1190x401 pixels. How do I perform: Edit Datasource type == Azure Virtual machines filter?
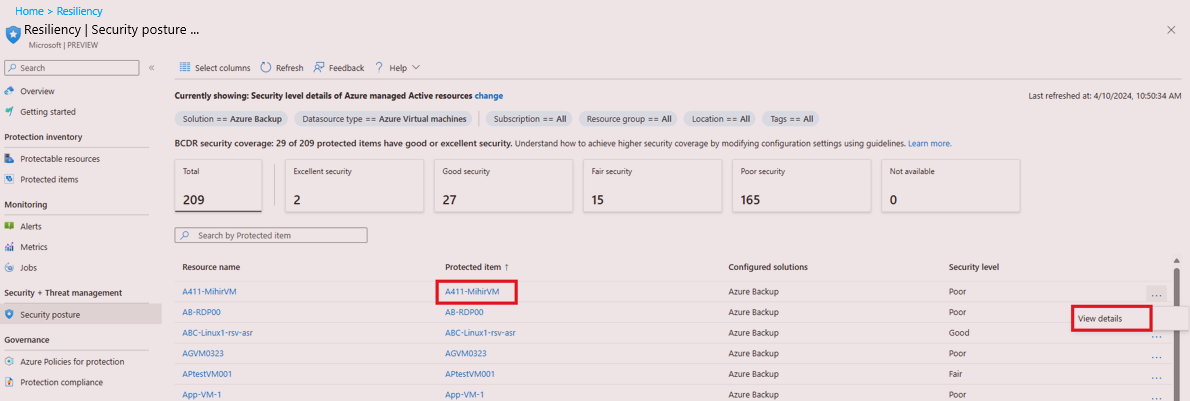(385, 119)
